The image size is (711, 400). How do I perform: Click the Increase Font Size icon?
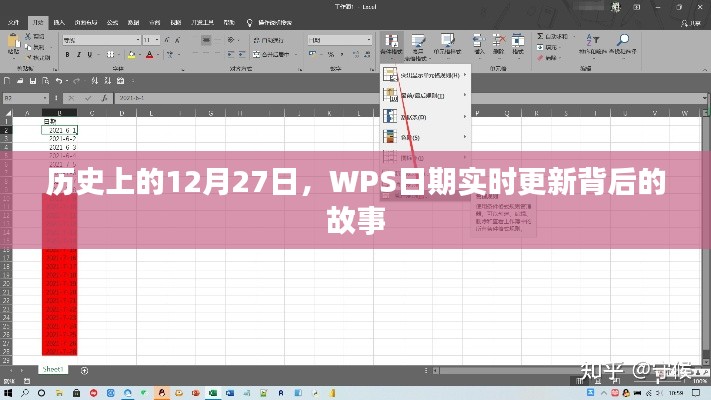[167, 40]
